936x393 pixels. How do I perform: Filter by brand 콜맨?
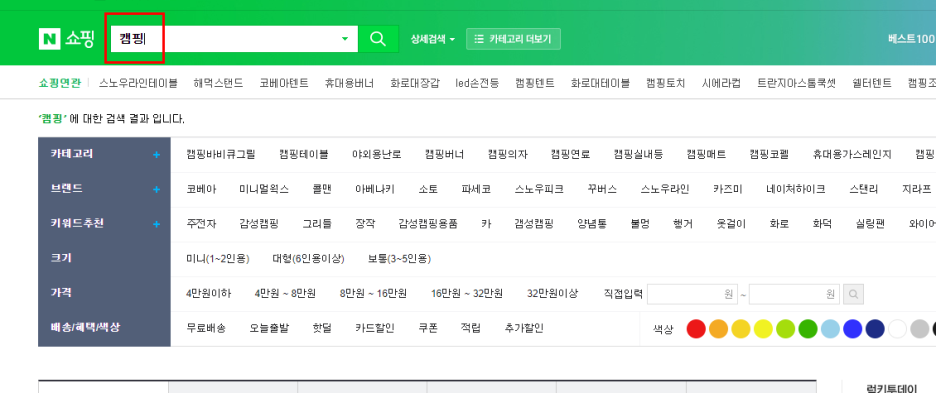pos(322,189)
